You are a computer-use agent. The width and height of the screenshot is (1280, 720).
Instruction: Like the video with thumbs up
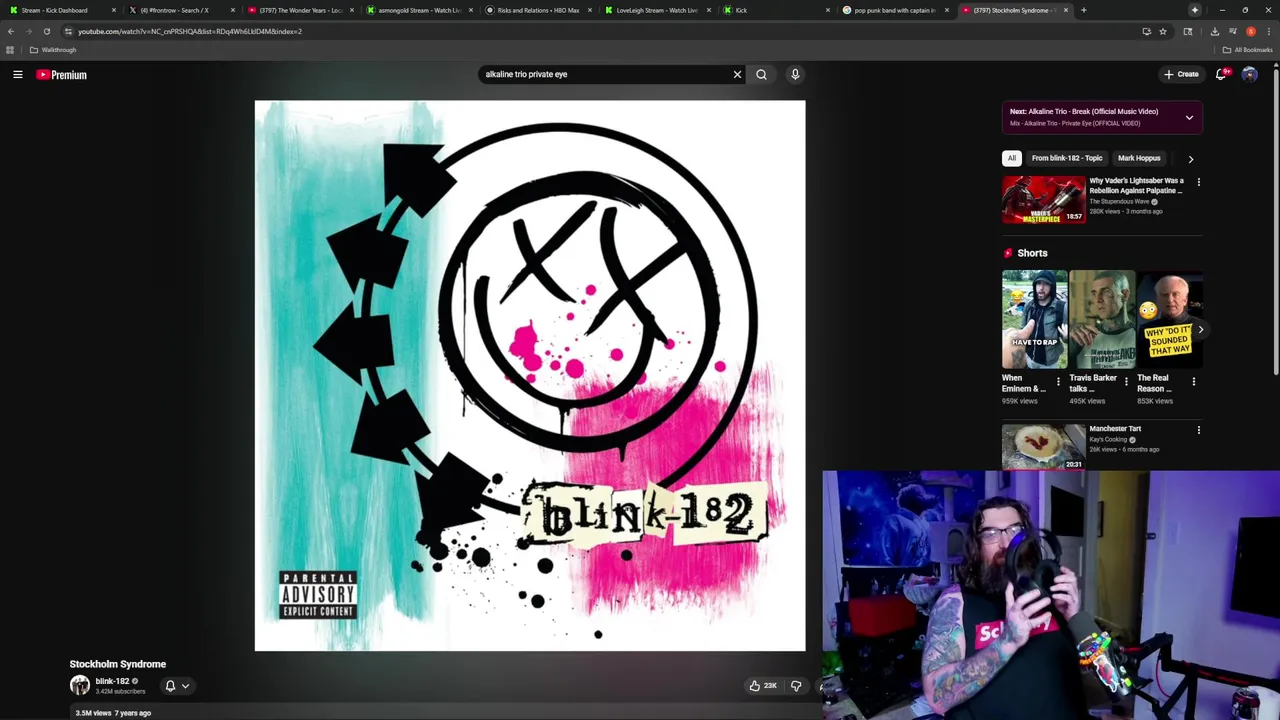pos(763,685)
